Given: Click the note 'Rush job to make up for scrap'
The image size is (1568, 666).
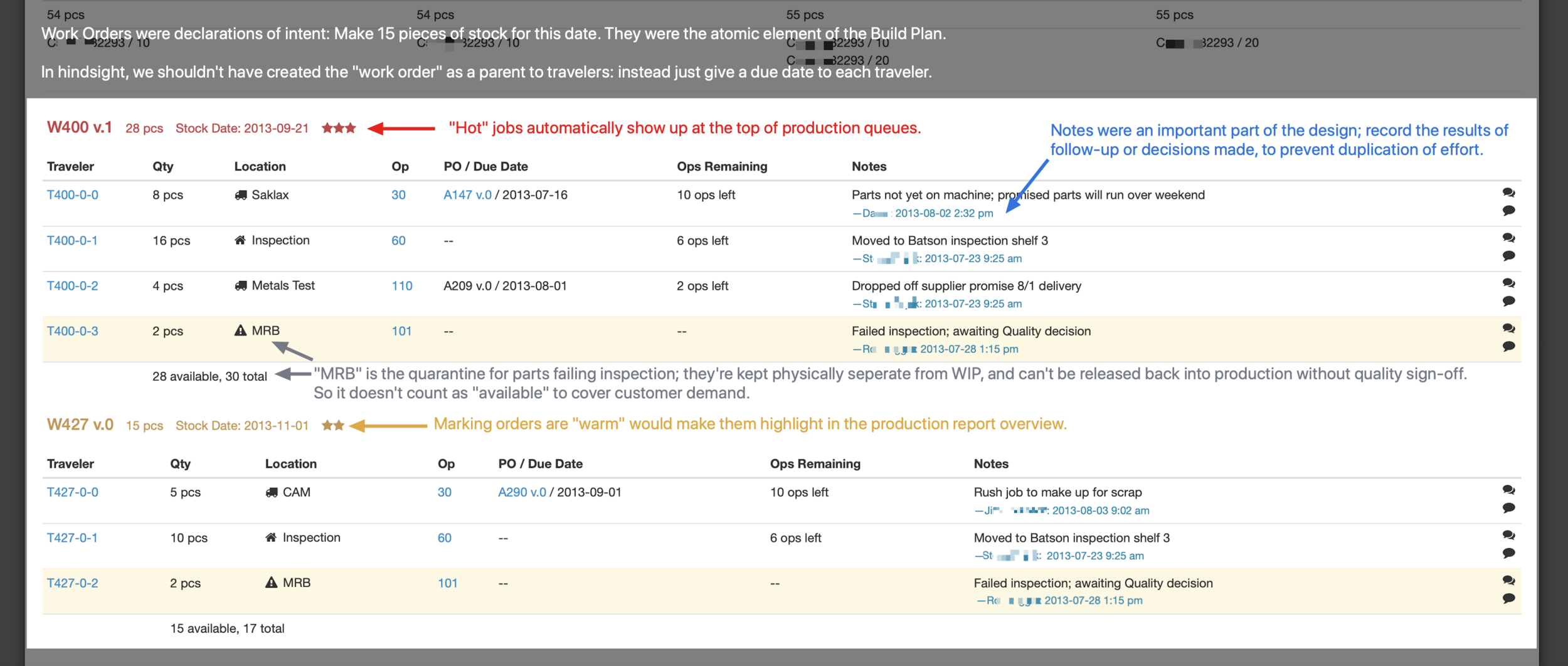Looking at the screenshot, I should [x=1057, y=492].
